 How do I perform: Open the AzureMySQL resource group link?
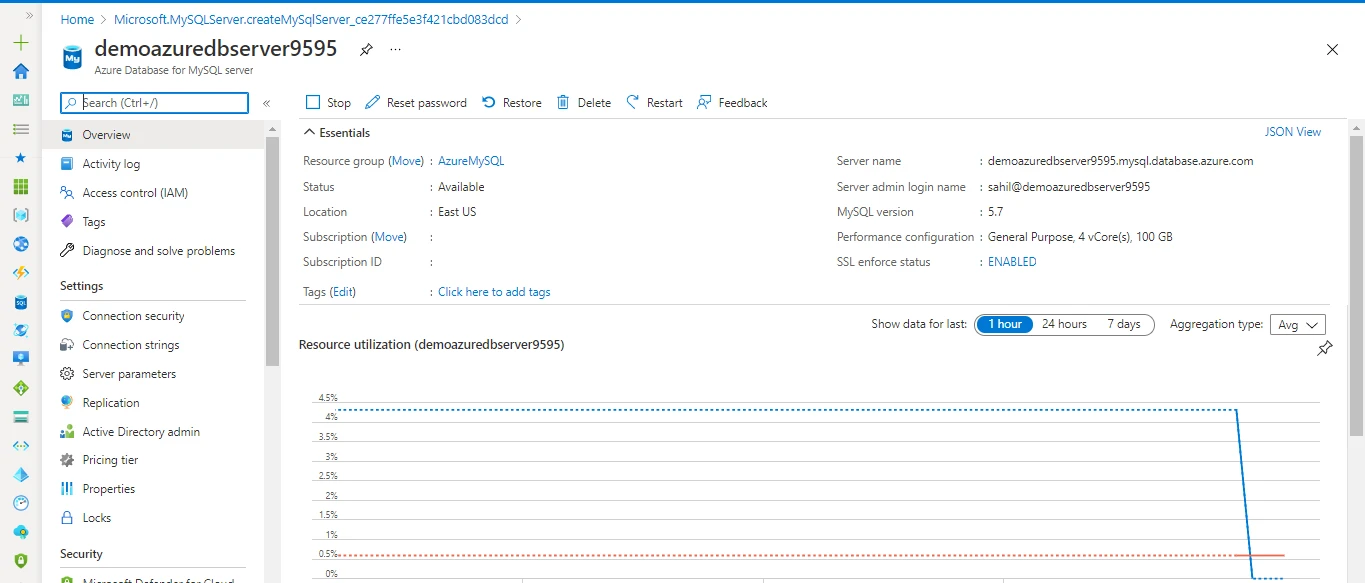[471, 160]
